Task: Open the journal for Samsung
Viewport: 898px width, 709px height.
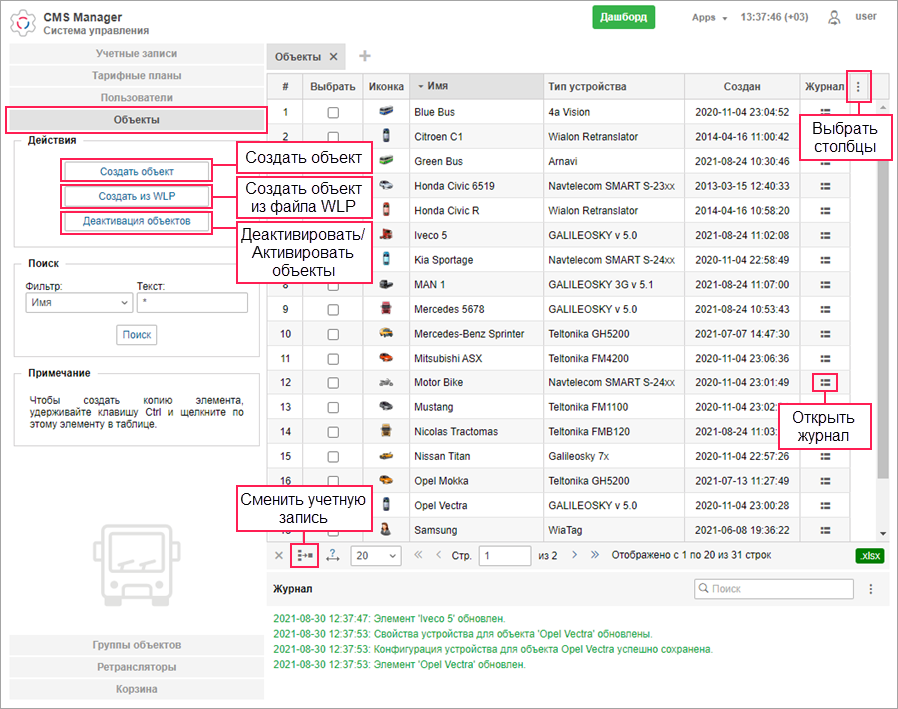Action: point(825,530)
